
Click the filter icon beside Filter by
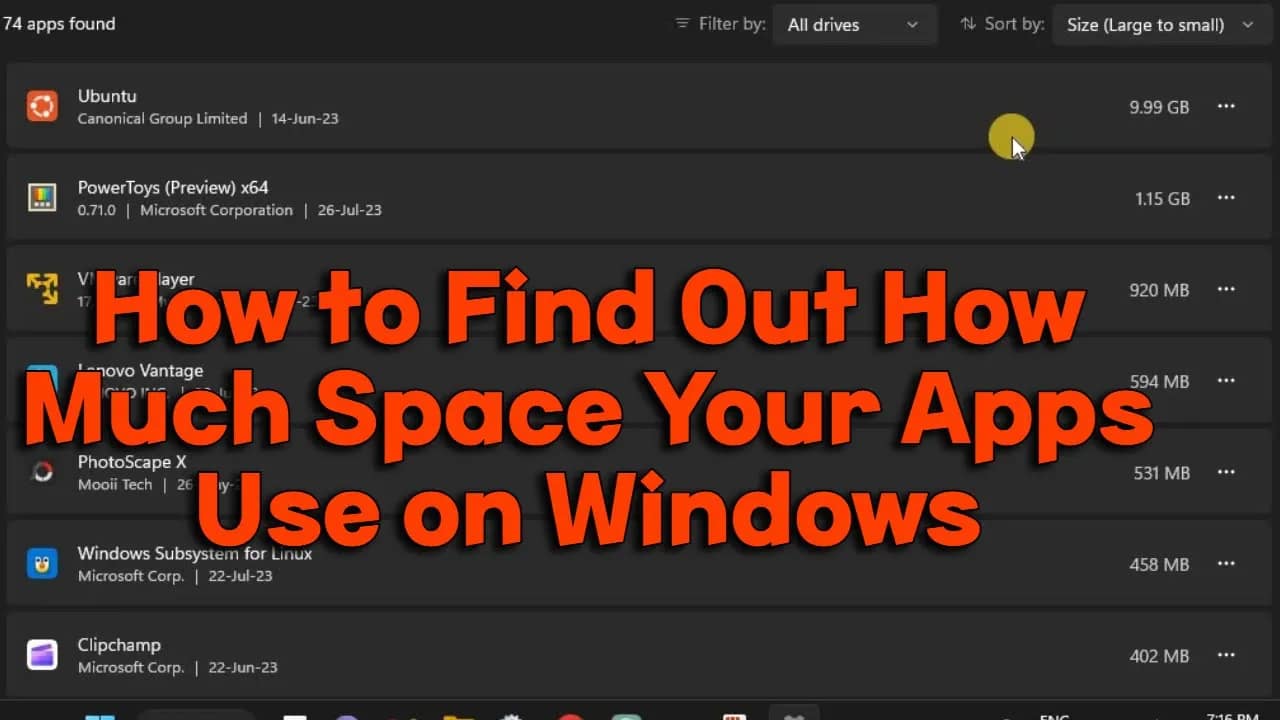682,24
